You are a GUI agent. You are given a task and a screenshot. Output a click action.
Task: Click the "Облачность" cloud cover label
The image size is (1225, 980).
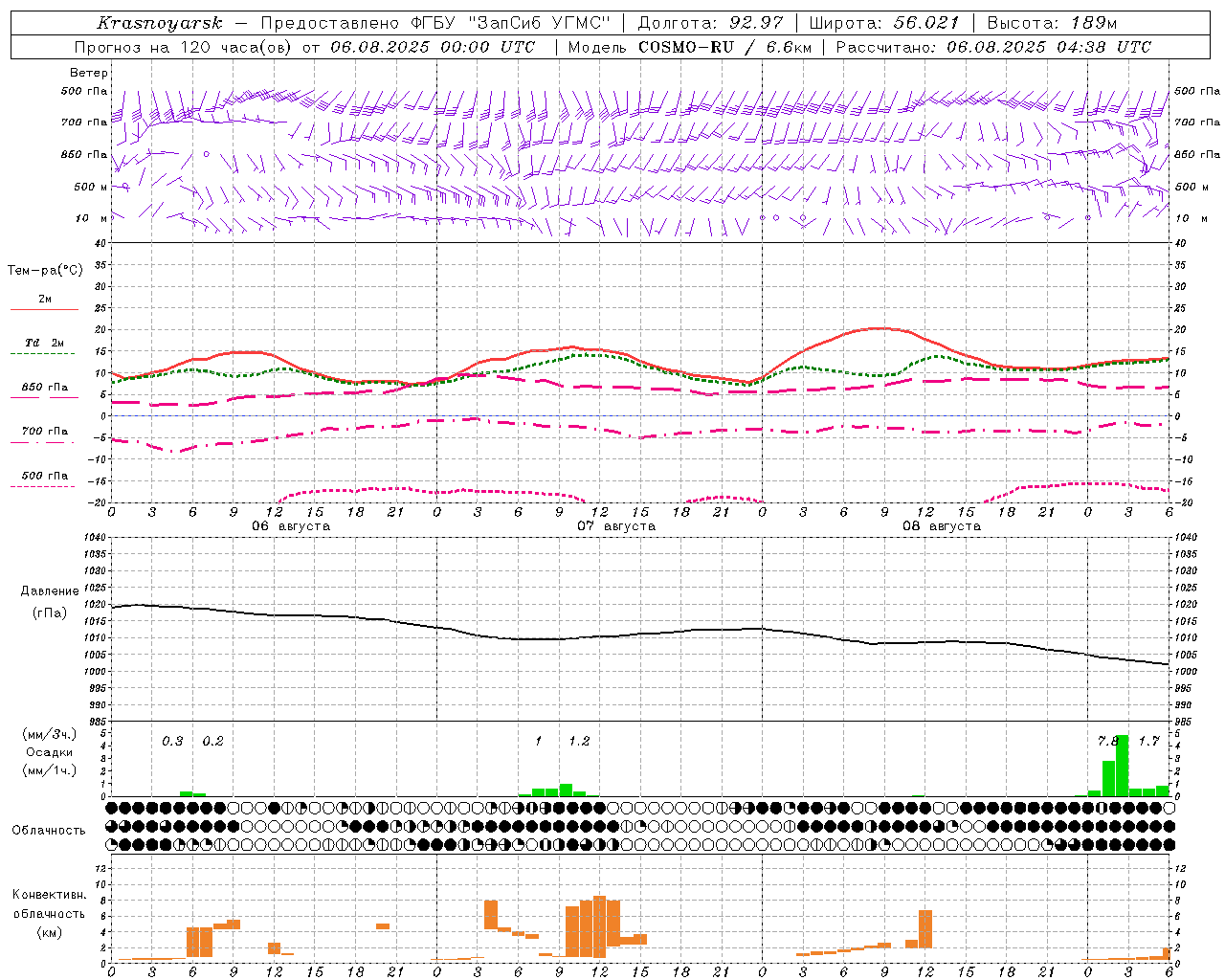point(49,831)
